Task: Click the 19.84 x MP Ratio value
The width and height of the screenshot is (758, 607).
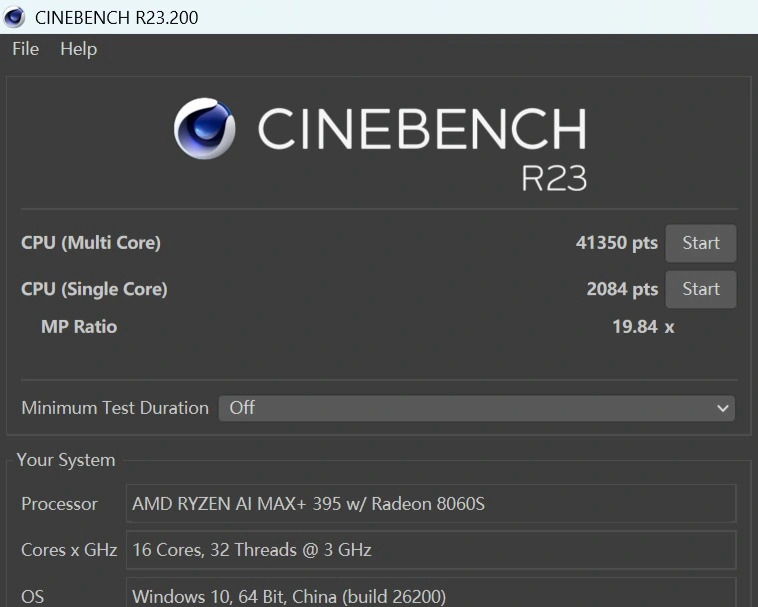Action: (643, 327)
